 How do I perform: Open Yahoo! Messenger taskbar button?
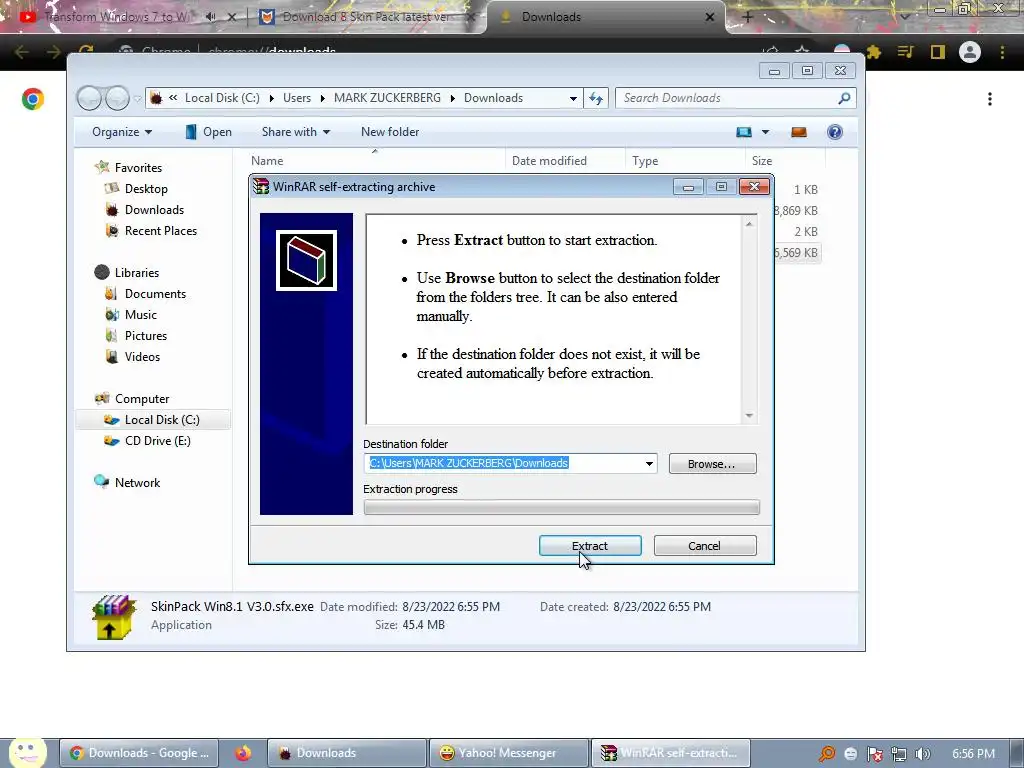point(509,753)
